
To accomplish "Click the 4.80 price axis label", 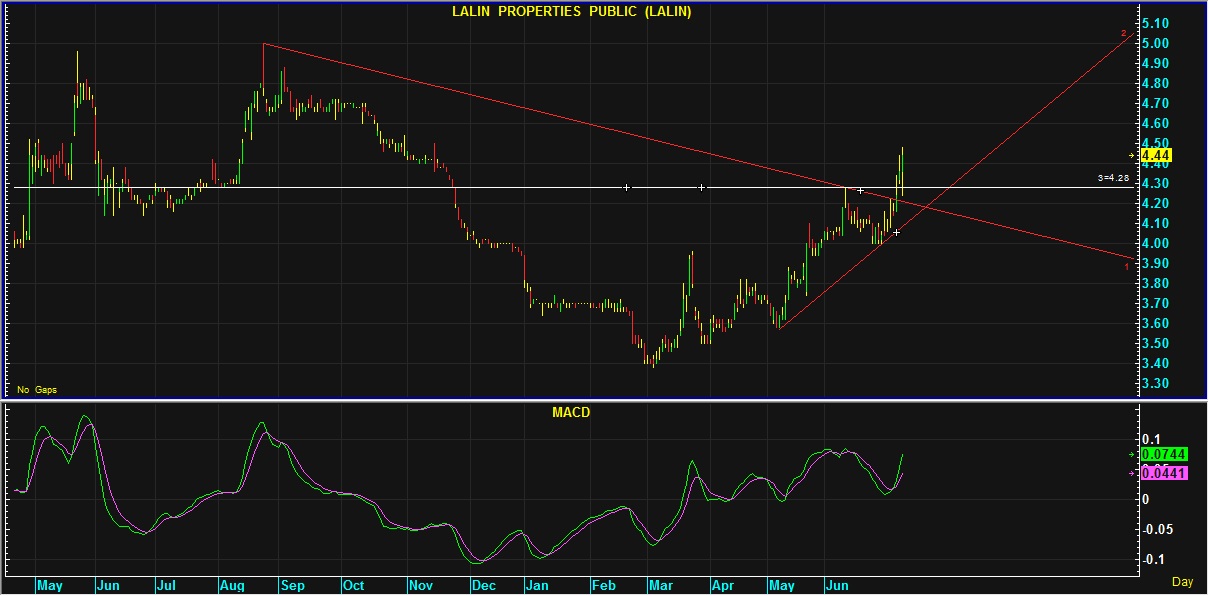I will (x=1156, y=83).
